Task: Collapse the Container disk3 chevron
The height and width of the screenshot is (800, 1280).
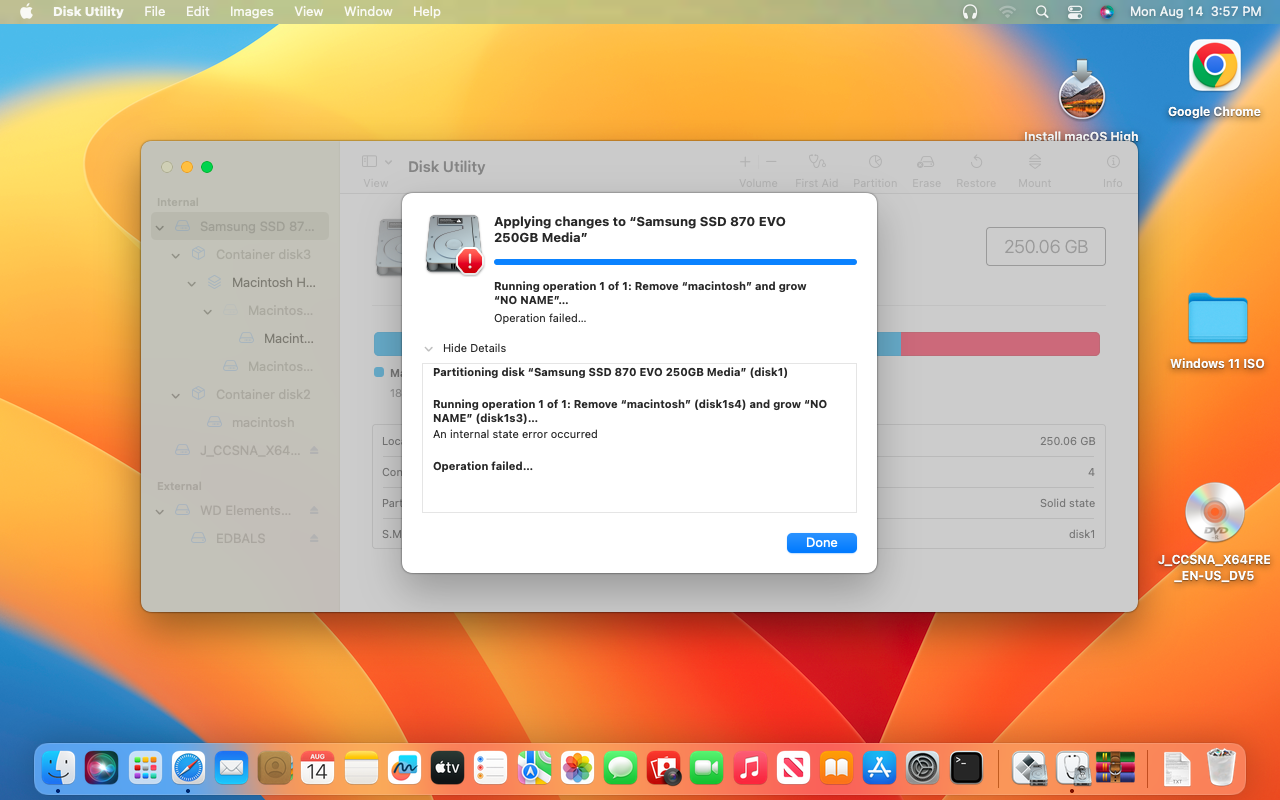Action: click(176, 255)
